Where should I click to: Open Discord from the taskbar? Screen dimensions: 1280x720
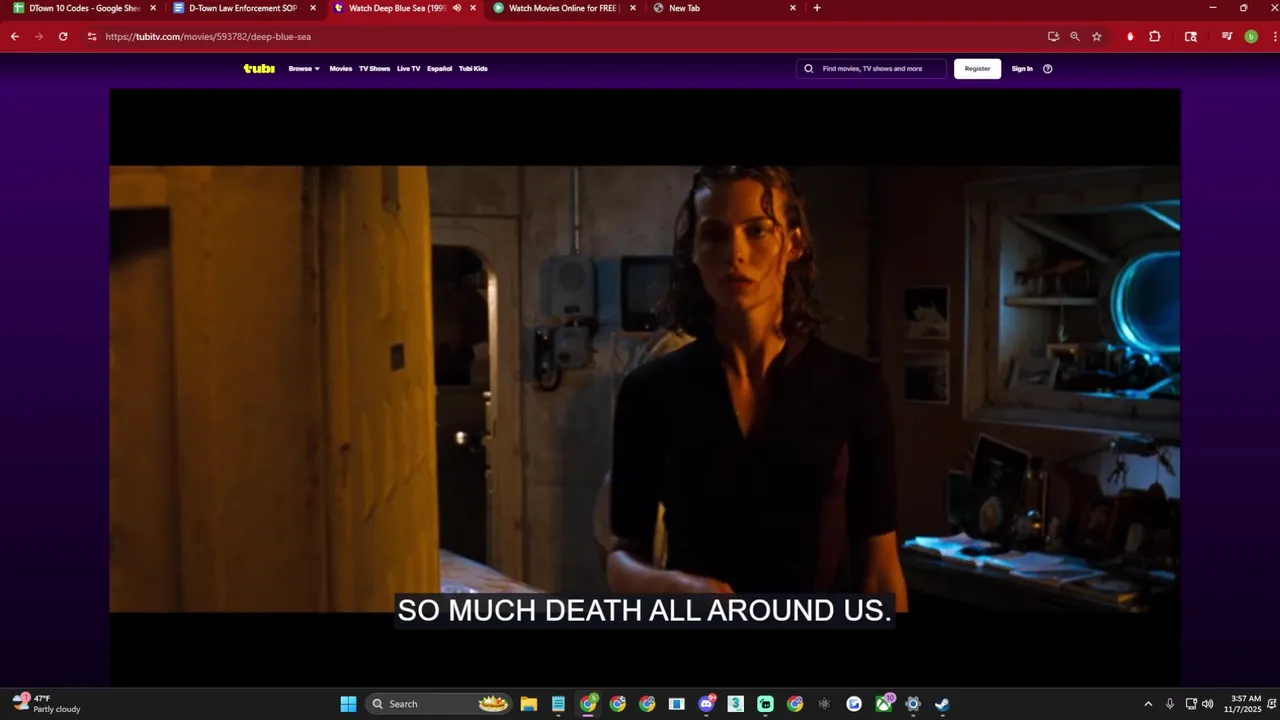pos(707,704)
